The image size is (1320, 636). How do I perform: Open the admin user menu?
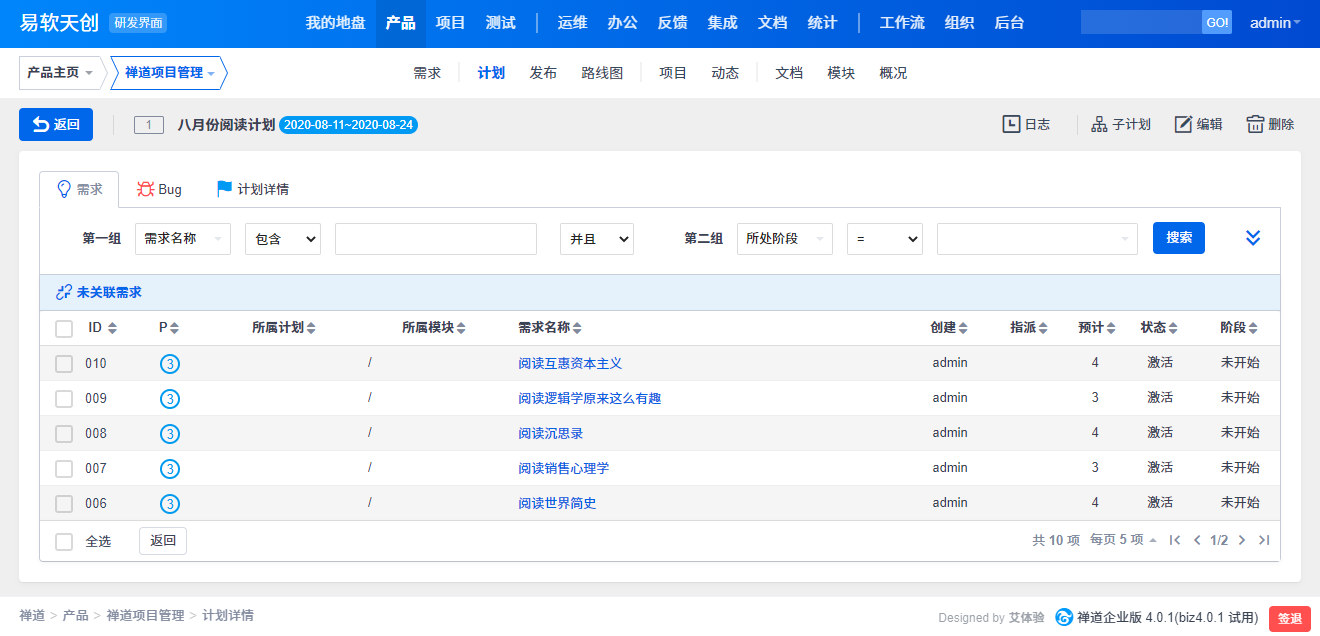(x=1275, y=23)
